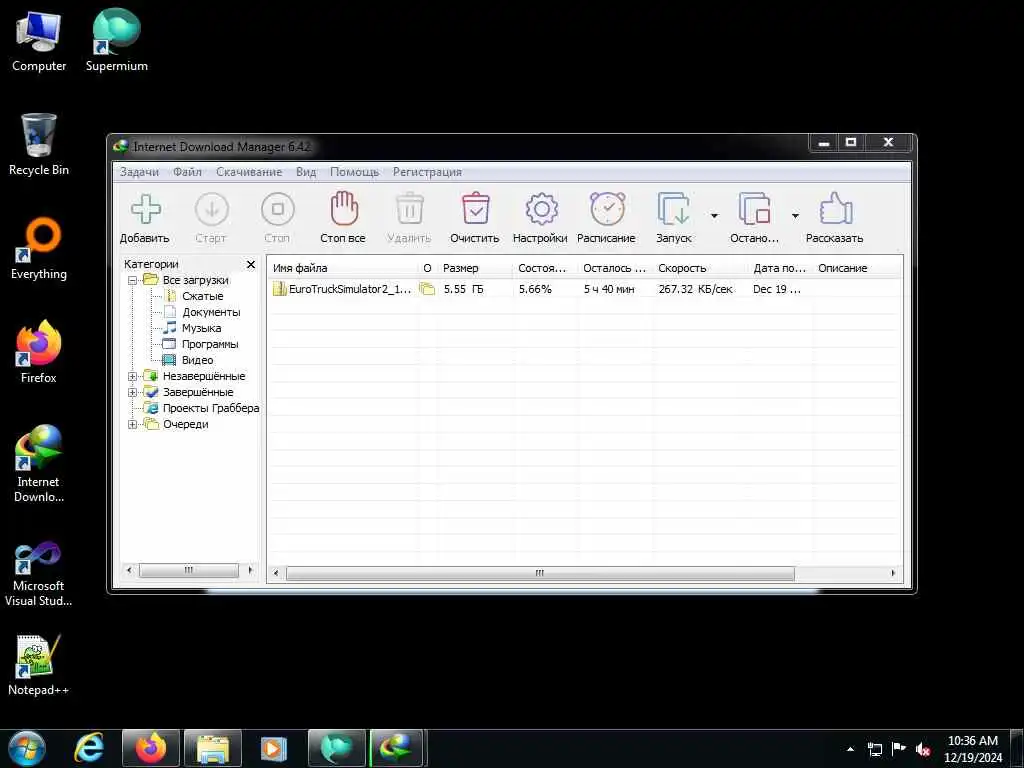
Task: Click the download list horizontal scrollbar thumb
Action: [x=540, y=573]
